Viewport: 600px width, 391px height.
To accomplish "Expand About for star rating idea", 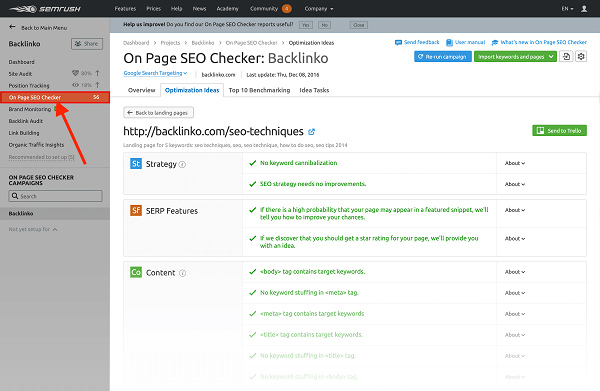I will point(515,238).
